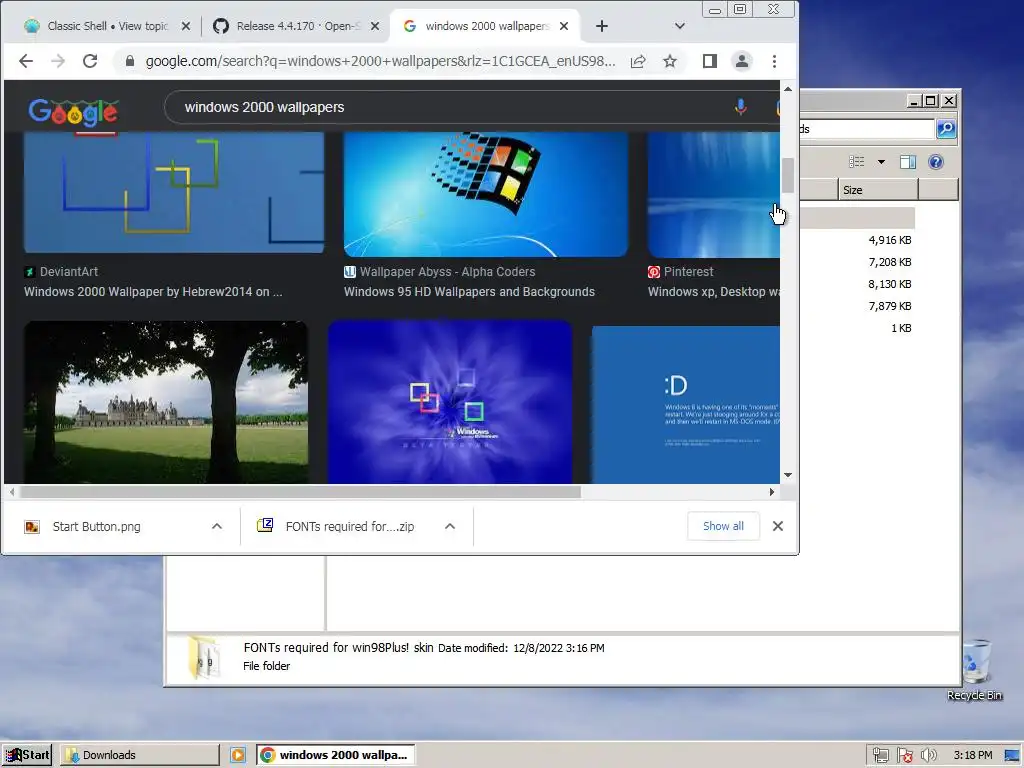The height and width of the screenshot is (768, 1024).
Task: Open the purple Windows beta tester thumbnail
Action: tap(450, 402)
